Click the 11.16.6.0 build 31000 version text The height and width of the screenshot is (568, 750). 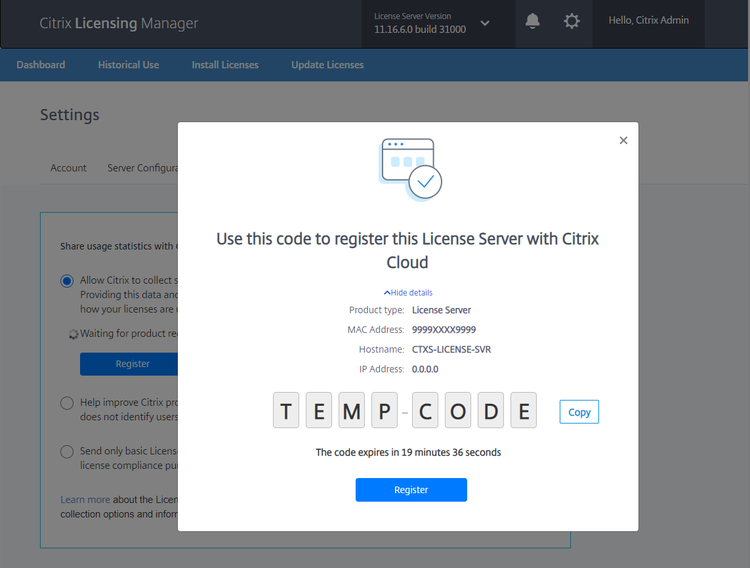point(420,29)
